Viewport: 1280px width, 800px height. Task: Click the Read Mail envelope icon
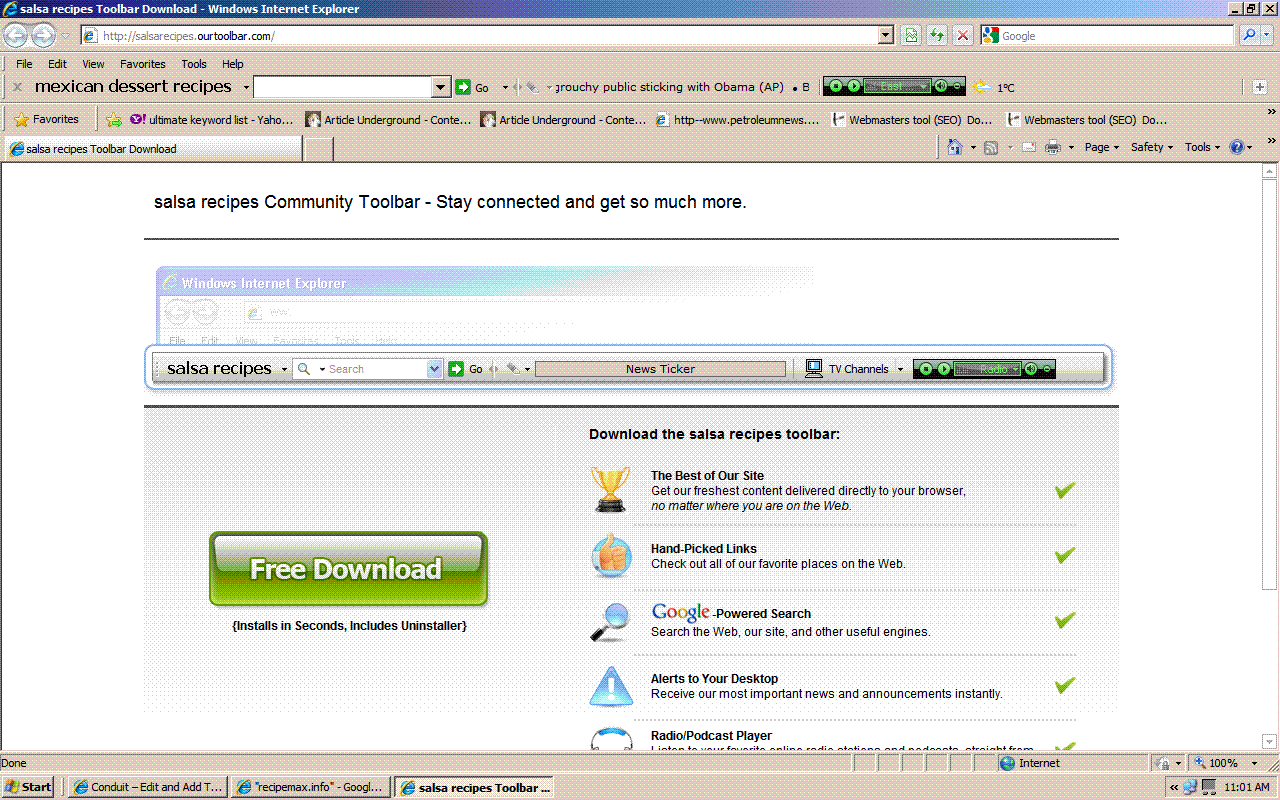1028,147
